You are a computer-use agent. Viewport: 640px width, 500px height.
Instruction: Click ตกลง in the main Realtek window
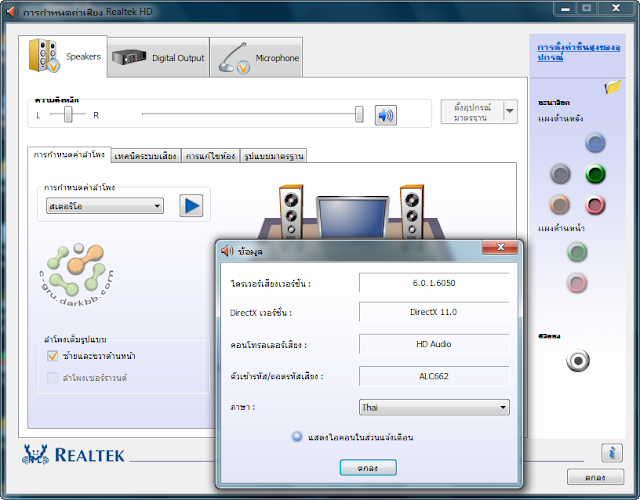pyautogui.click(x=595, y=477)
